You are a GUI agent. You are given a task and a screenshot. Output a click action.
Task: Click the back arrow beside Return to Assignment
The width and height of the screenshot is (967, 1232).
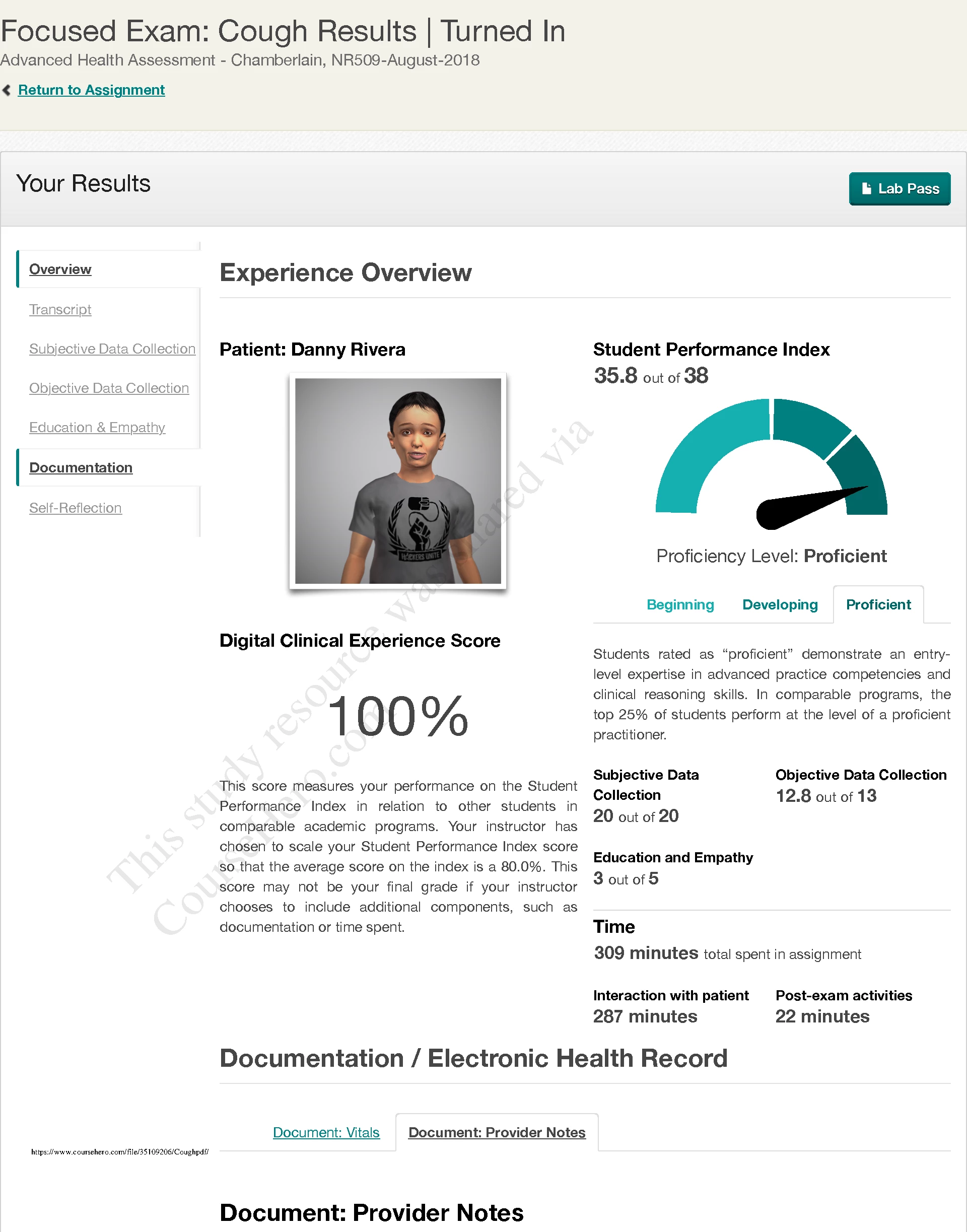coord(7,90)
